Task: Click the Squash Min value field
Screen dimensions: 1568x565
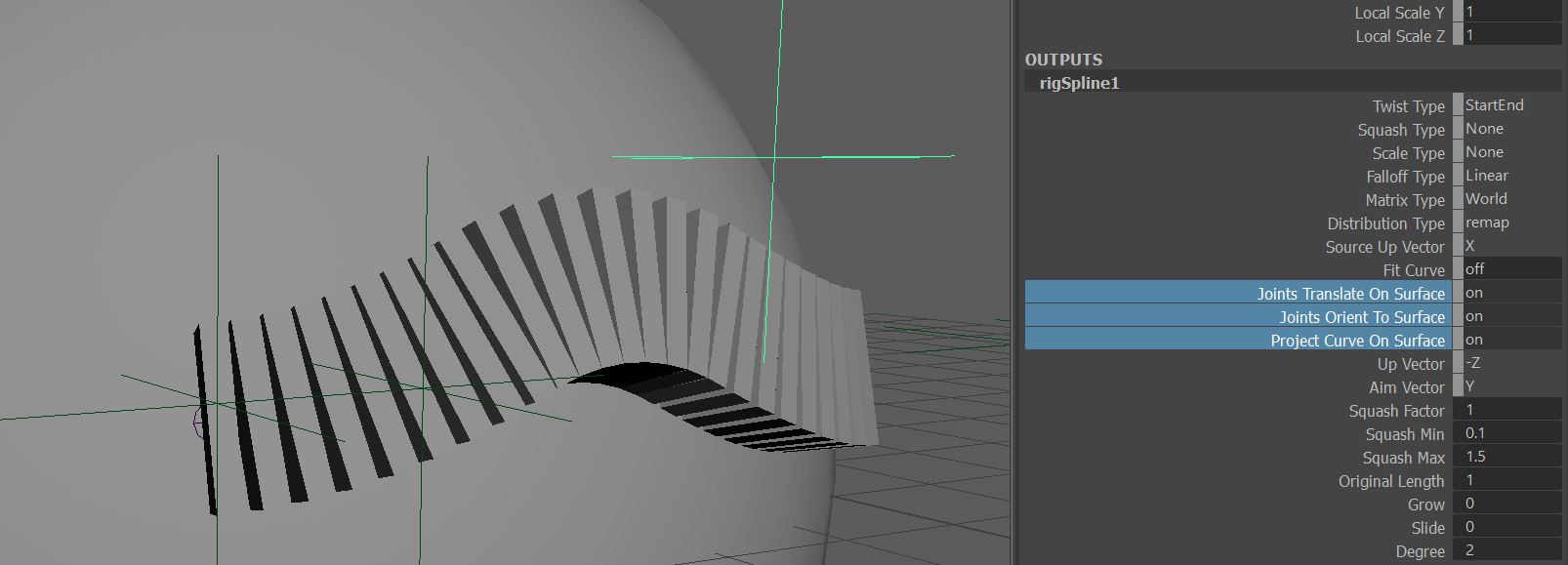Action: click(x=1512, y=433)
